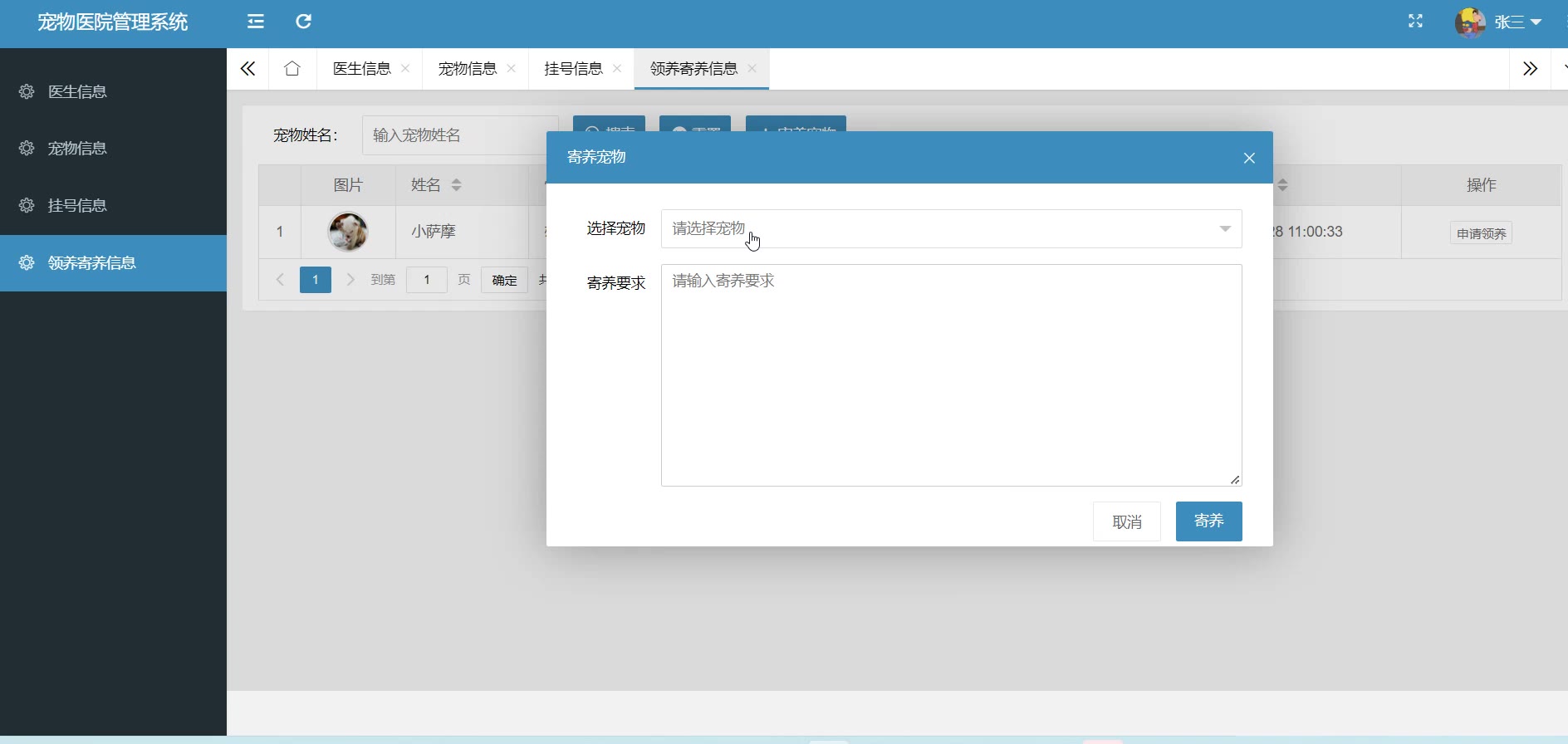
Task: Close the 寄养宠物 dialog with X
Action: coord(1249,158)
